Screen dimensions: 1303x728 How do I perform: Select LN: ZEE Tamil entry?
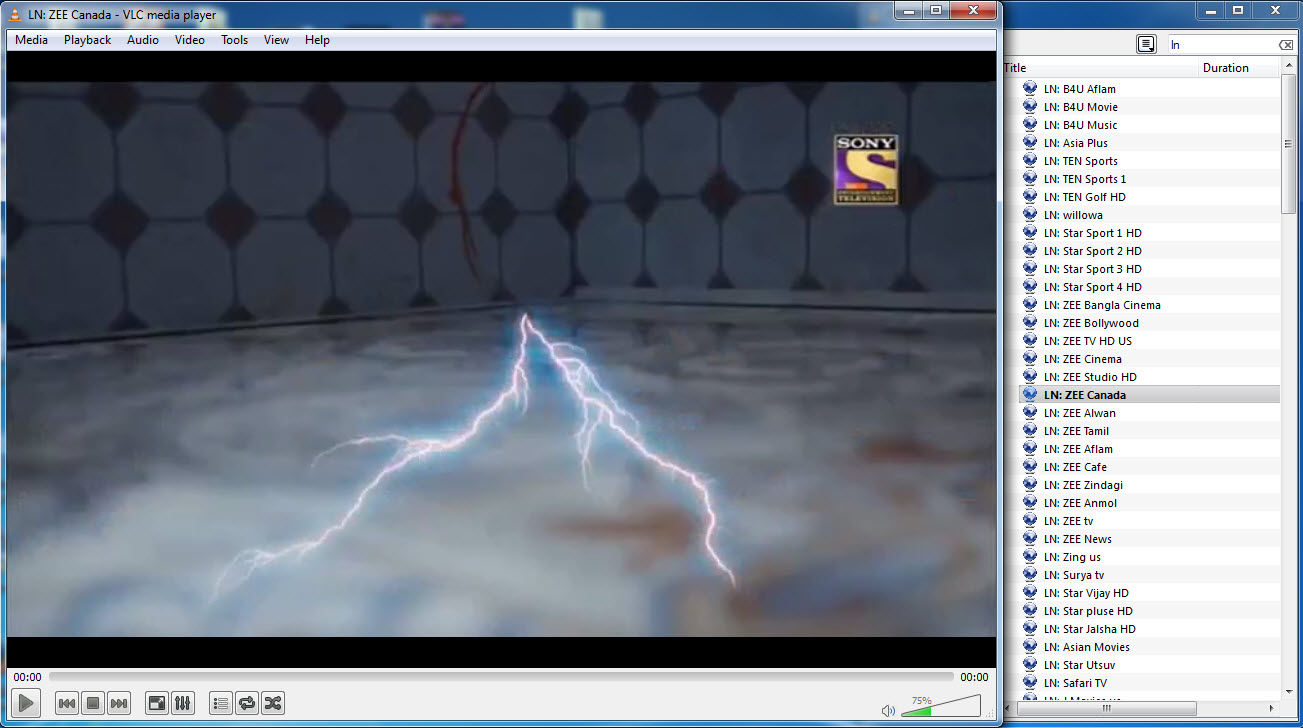1078,431
